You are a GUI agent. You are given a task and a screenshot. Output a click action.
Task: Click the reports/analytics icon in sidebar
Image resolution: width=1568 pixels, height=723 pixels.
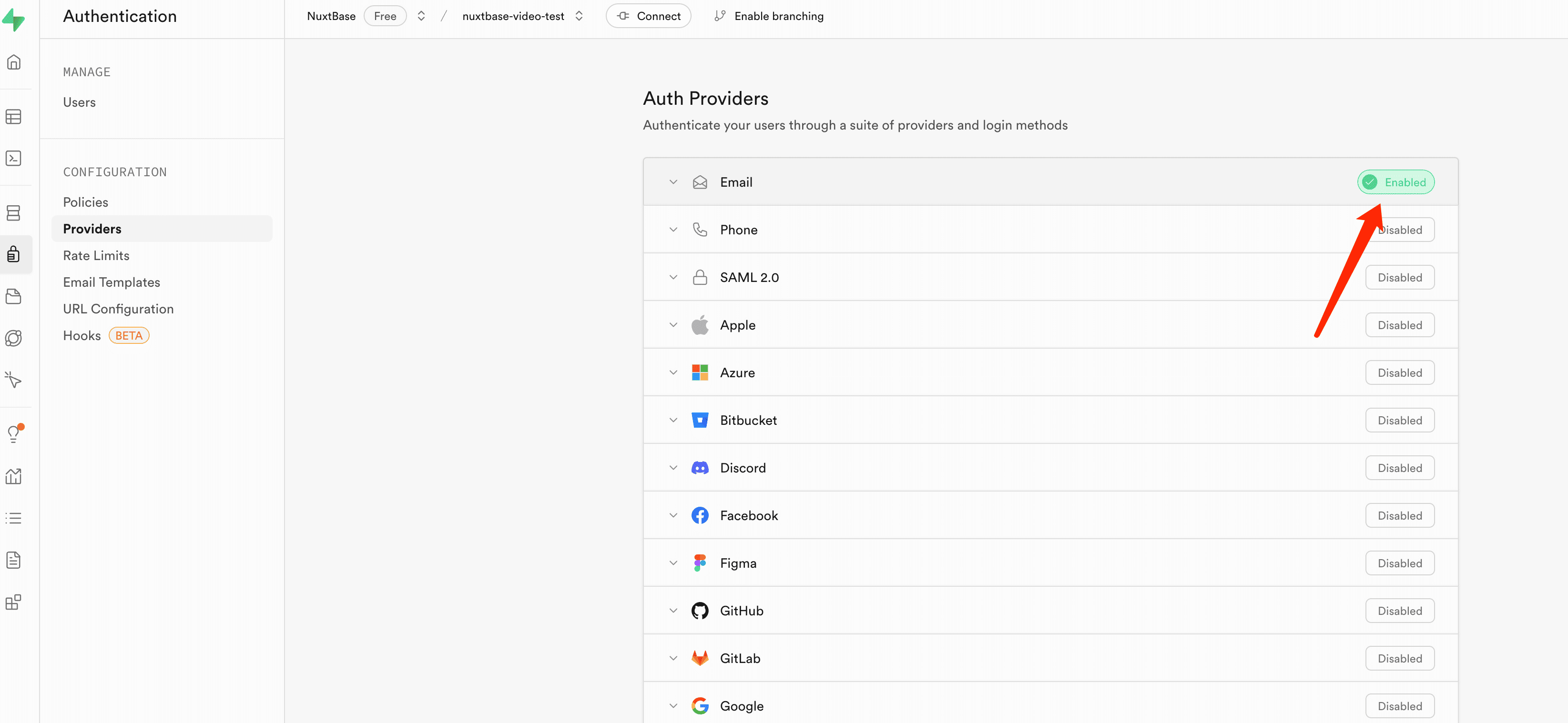[x=14, y=475]
